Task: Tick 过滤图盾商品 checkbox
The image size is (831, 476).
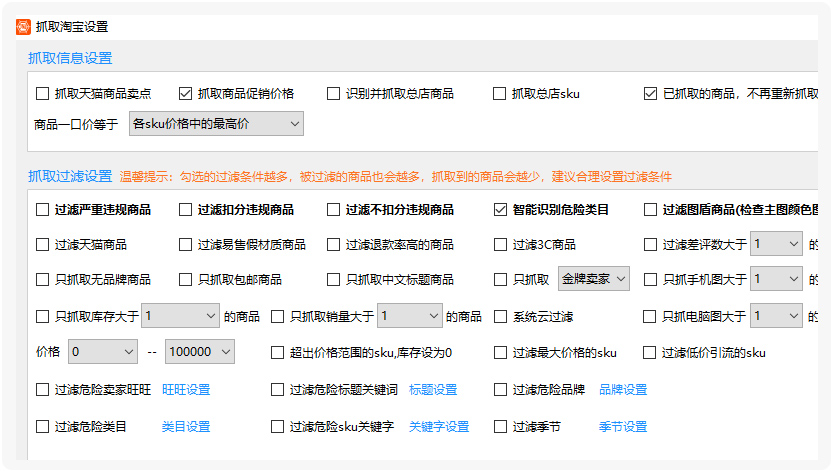Action: tap(650, 210)
